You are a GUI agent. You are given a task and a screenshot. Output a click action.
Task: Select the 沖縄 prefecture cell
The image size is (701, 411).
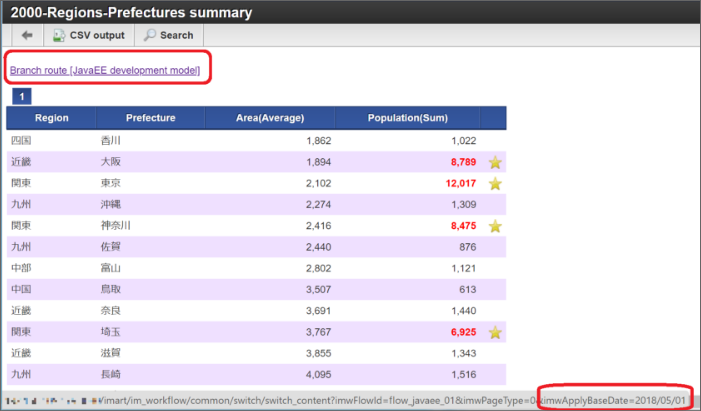[112, 205]
